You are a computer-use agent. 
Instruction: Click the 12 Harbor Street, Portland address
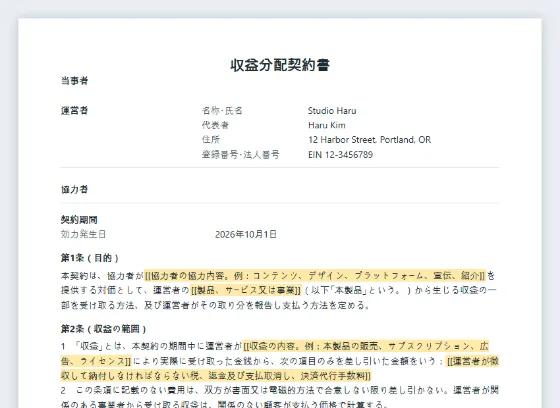point(369,140)
